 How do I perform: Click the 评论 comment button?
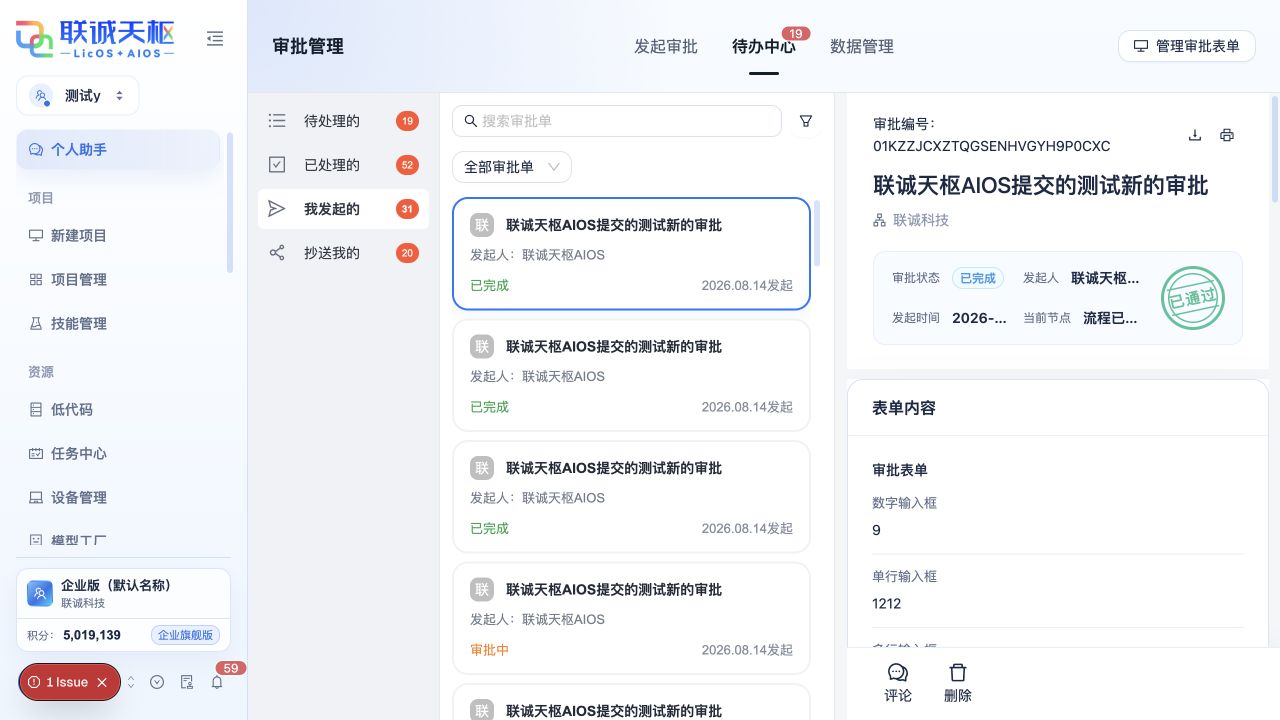[898, 683]
